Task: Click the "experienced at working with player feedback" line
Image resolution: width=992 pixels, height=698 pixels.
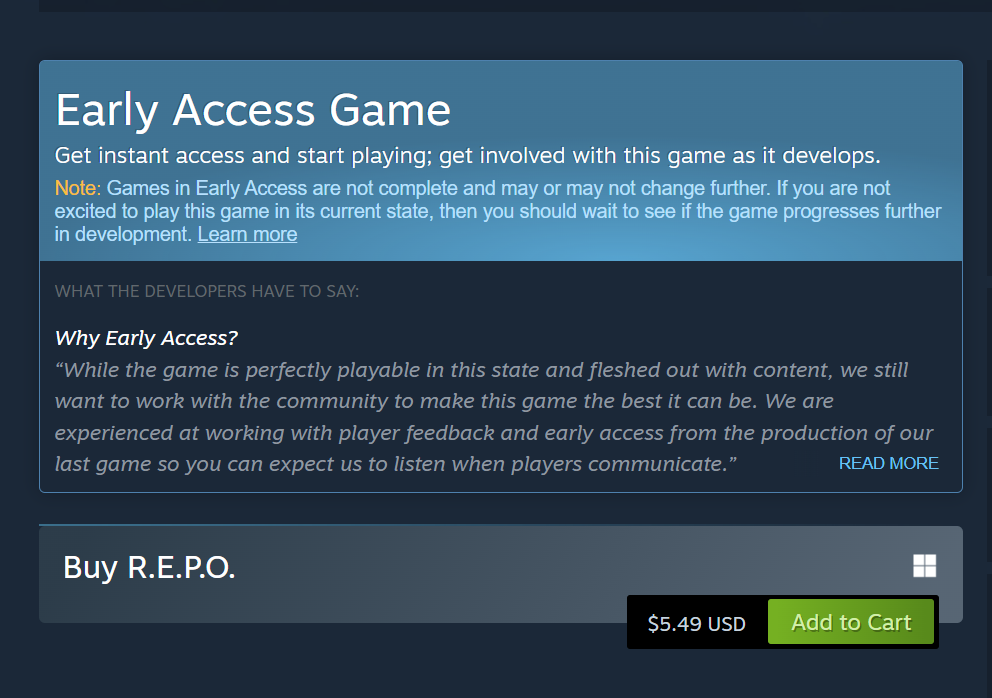Action: 494,433
